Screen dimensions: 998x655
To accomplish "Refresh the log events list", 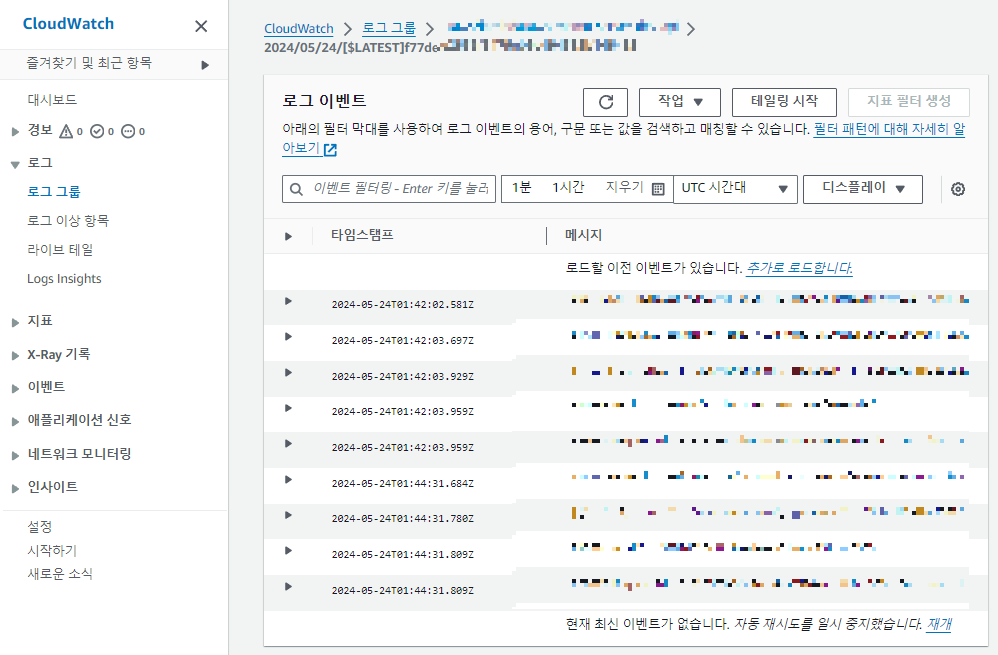I will 605,102.
